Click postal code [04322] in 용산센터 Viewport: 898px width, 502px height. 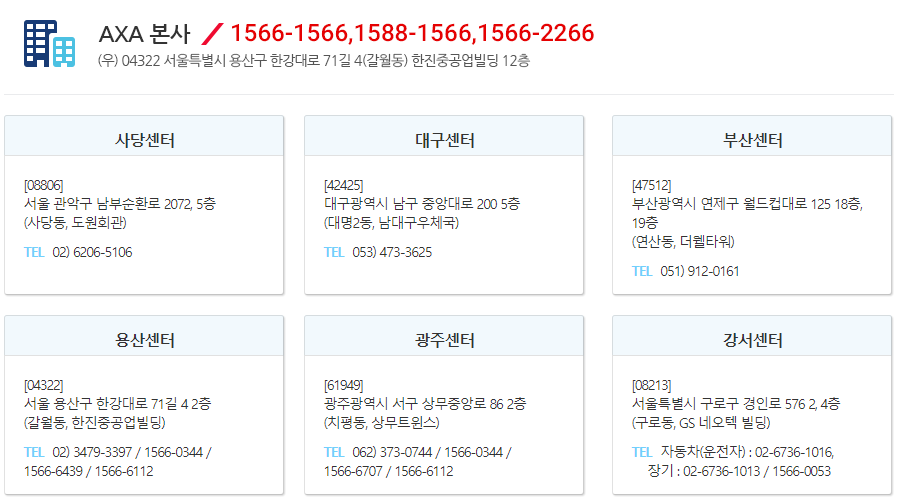[x=44, y=385]
